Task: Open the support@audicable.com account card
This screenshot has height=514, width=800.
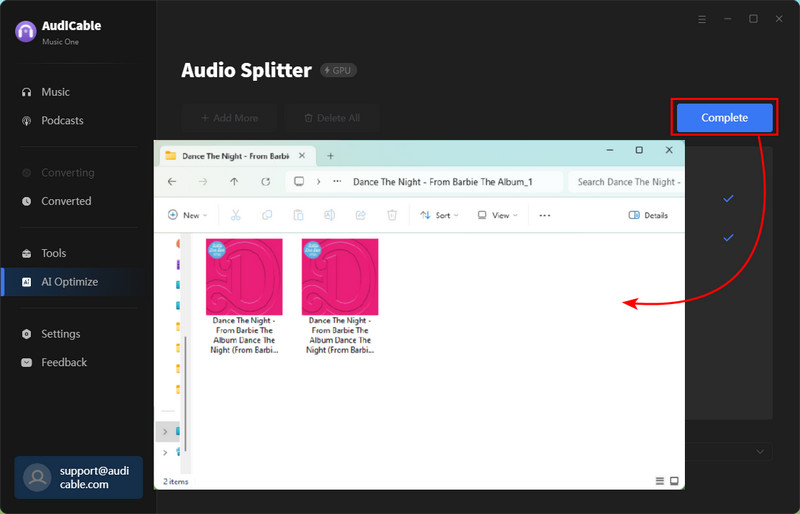Action: click(79, 477)
